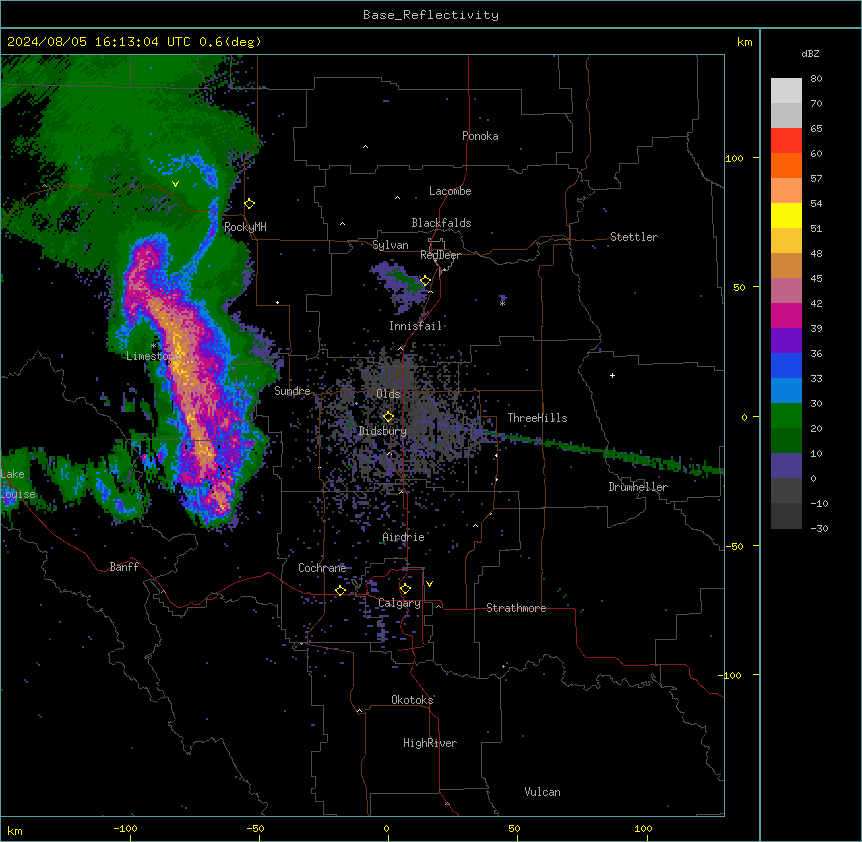
Task: Click the 42 value on the dBZ scale
Action: click(816, 303)
